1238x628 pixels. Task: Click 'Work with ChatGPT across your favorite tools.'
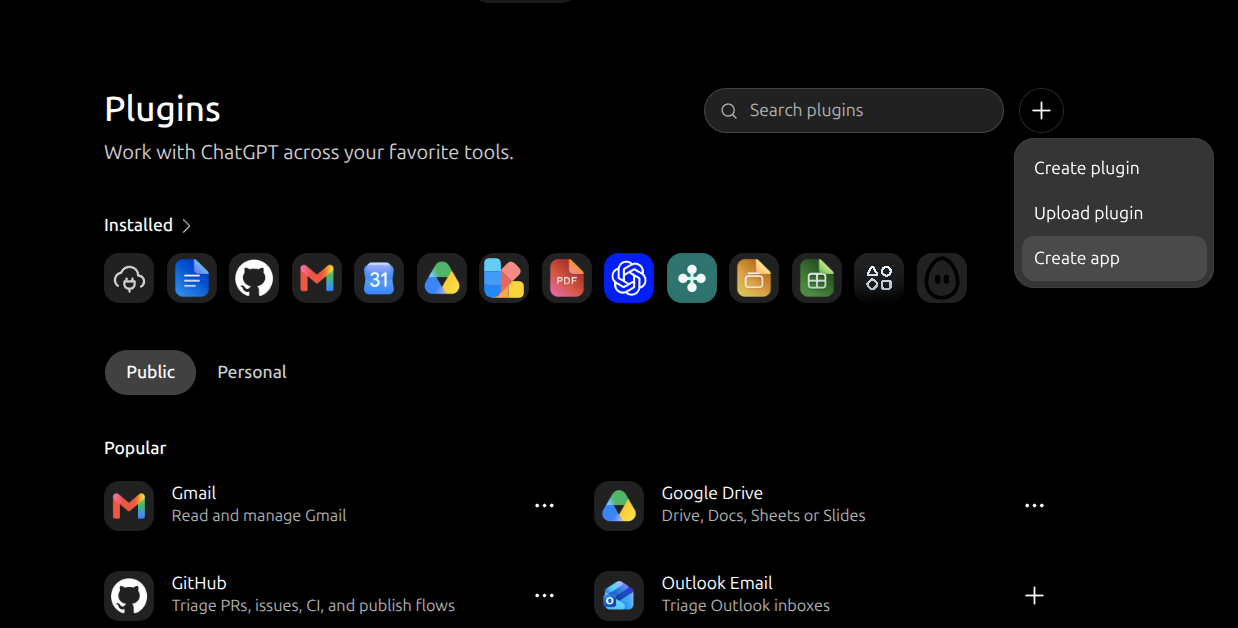309,153
